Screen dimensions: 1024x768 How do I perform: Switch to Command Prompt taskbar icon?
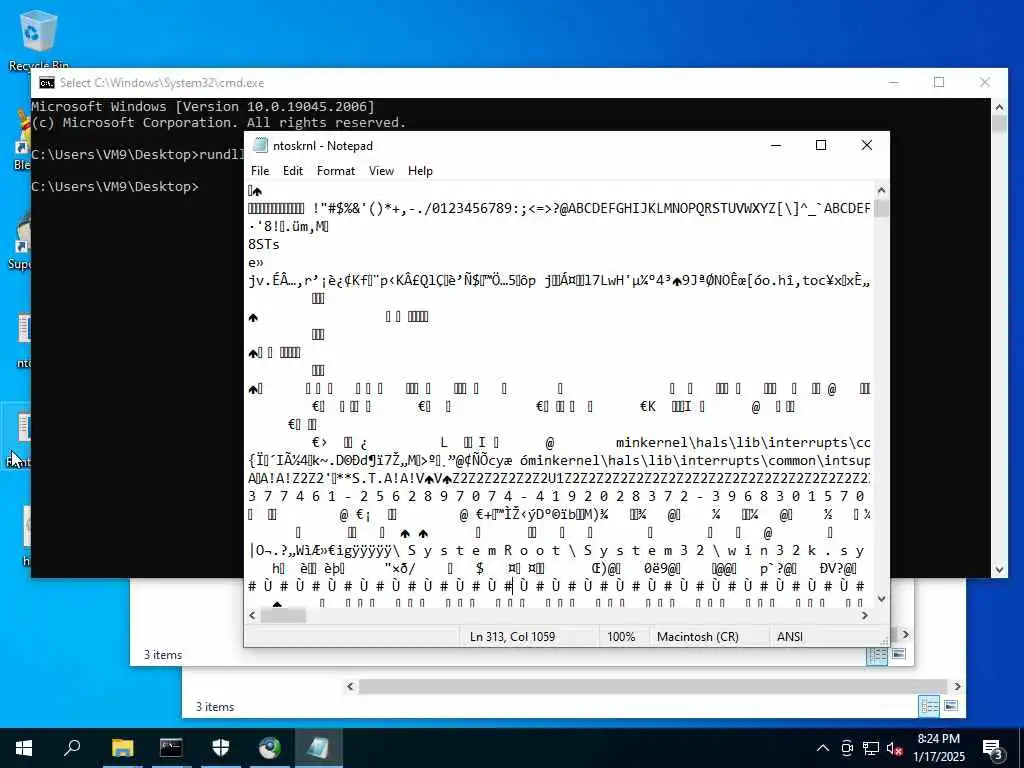point(171,748)
